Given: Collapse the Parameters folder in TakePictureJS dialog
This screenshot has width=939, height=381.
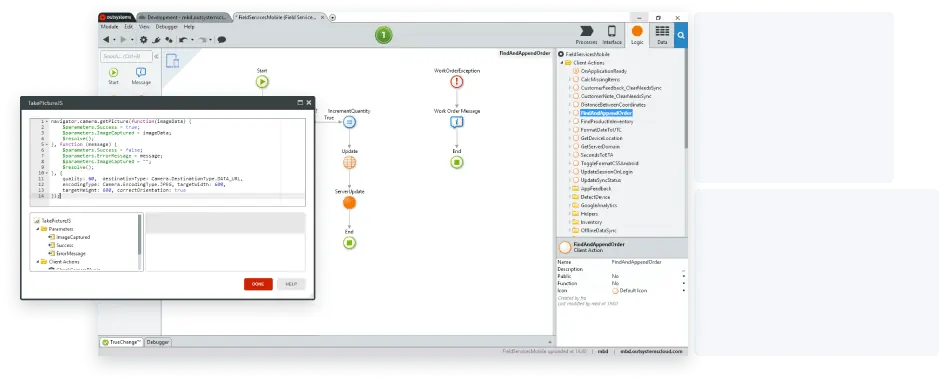Looking at the screenshot, I should coord(38,229).
